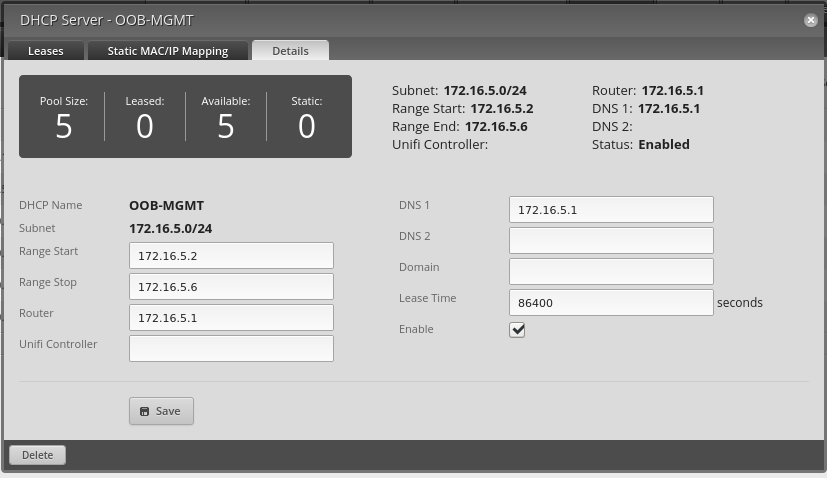Click the 'seconds' unit label
The width and height of the screenshot is (827, 478).
740,303
